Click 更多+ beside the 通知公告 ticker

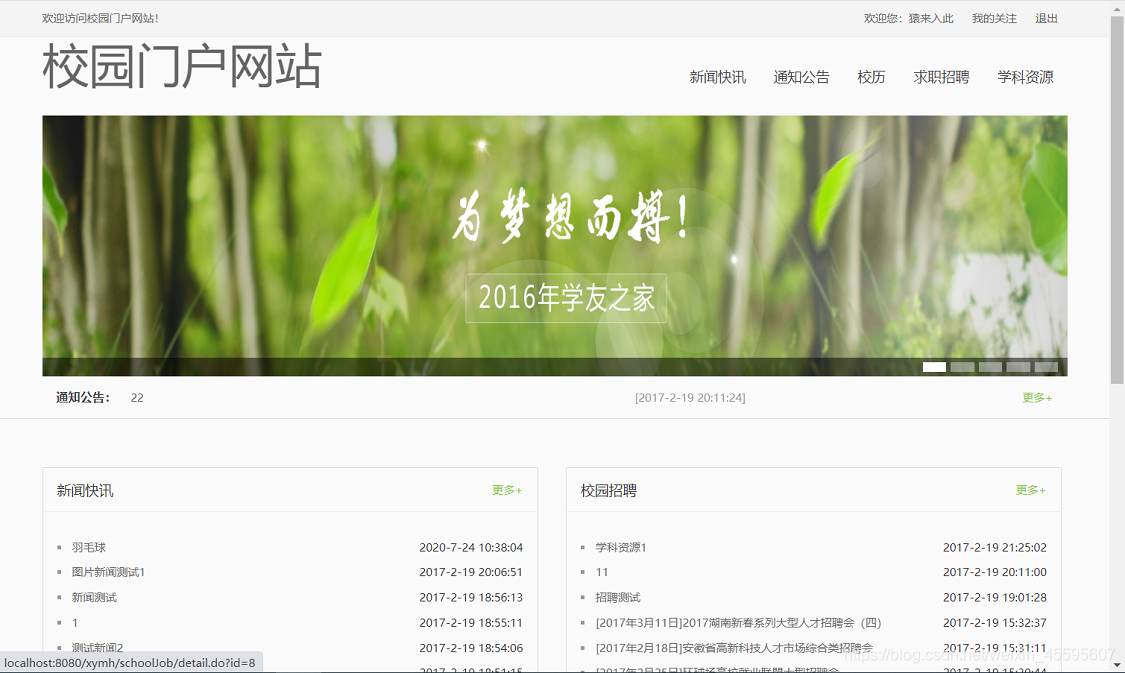pyautogui.click(x=1036, y=397)
